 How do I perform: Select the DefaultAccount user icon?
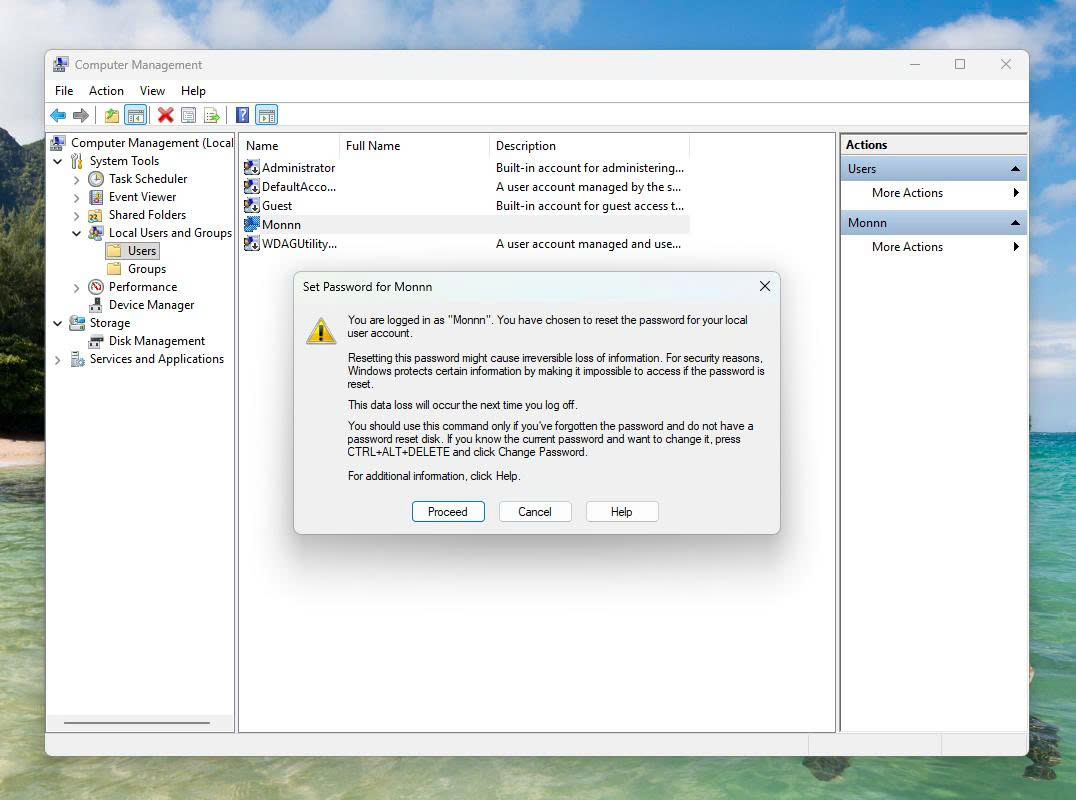point(252,187)
